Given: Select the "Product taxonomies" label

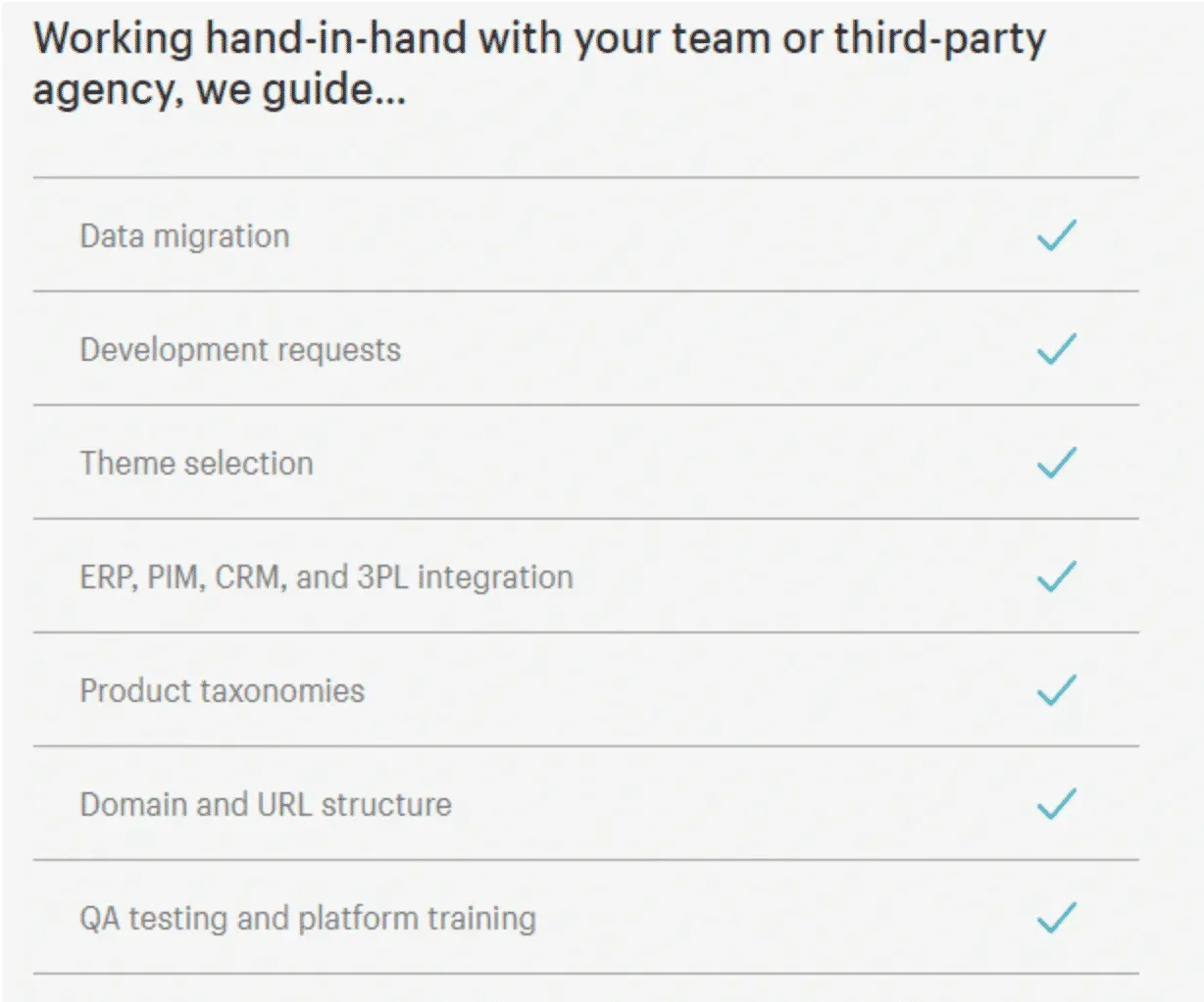Looking at the screenshot, I should coord(222,691).
